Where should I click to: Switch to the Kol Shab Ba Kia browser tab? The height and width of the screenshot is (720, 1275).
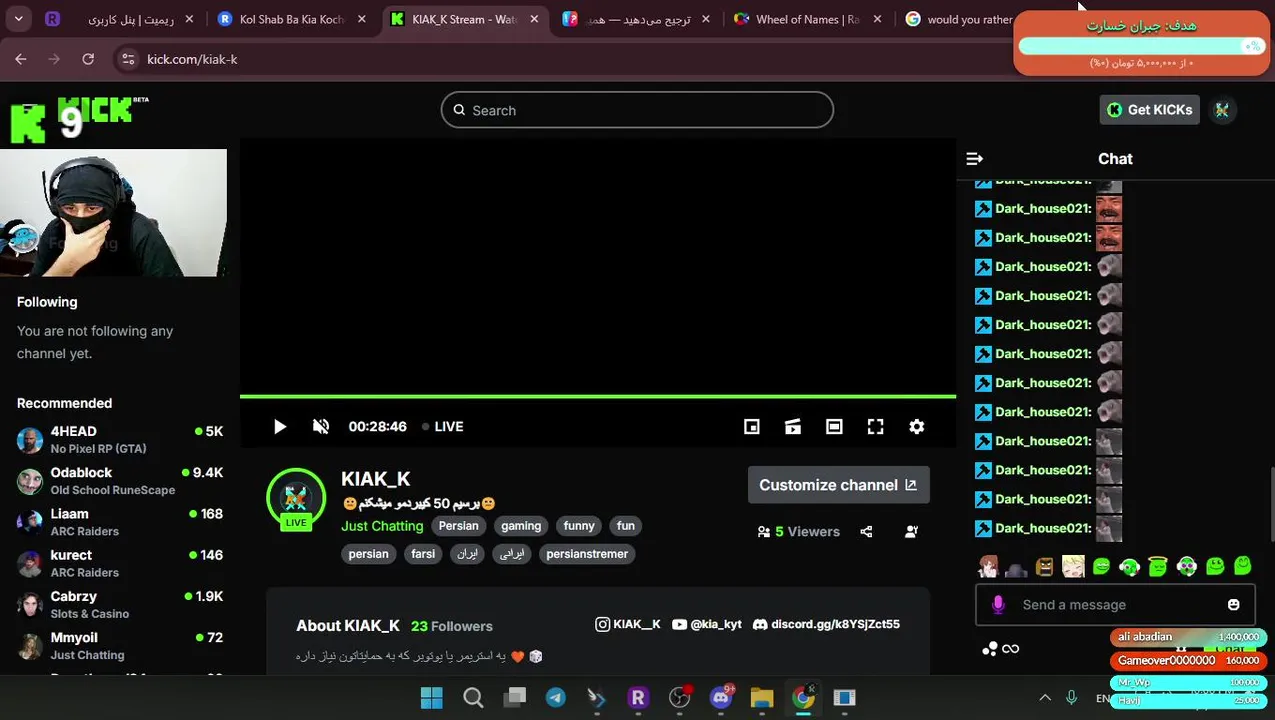(290, 19)
